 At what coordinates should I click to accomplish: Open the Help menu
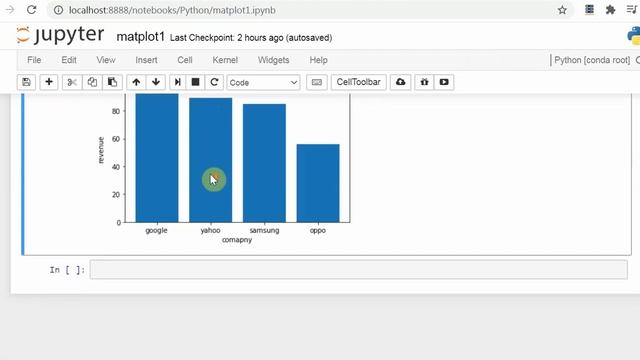(x=318, y=60)
